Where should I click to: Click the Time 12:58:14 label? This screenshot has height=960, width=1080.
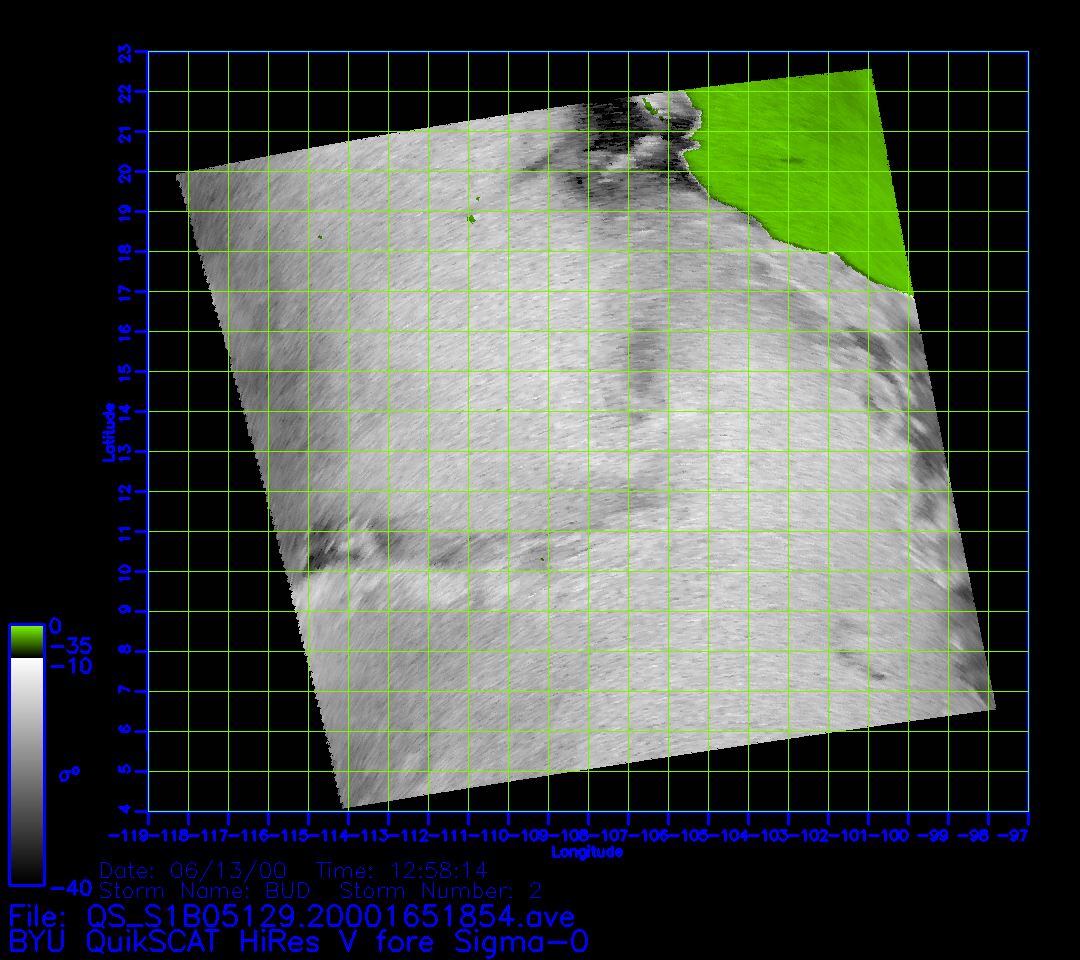point(402,870)
